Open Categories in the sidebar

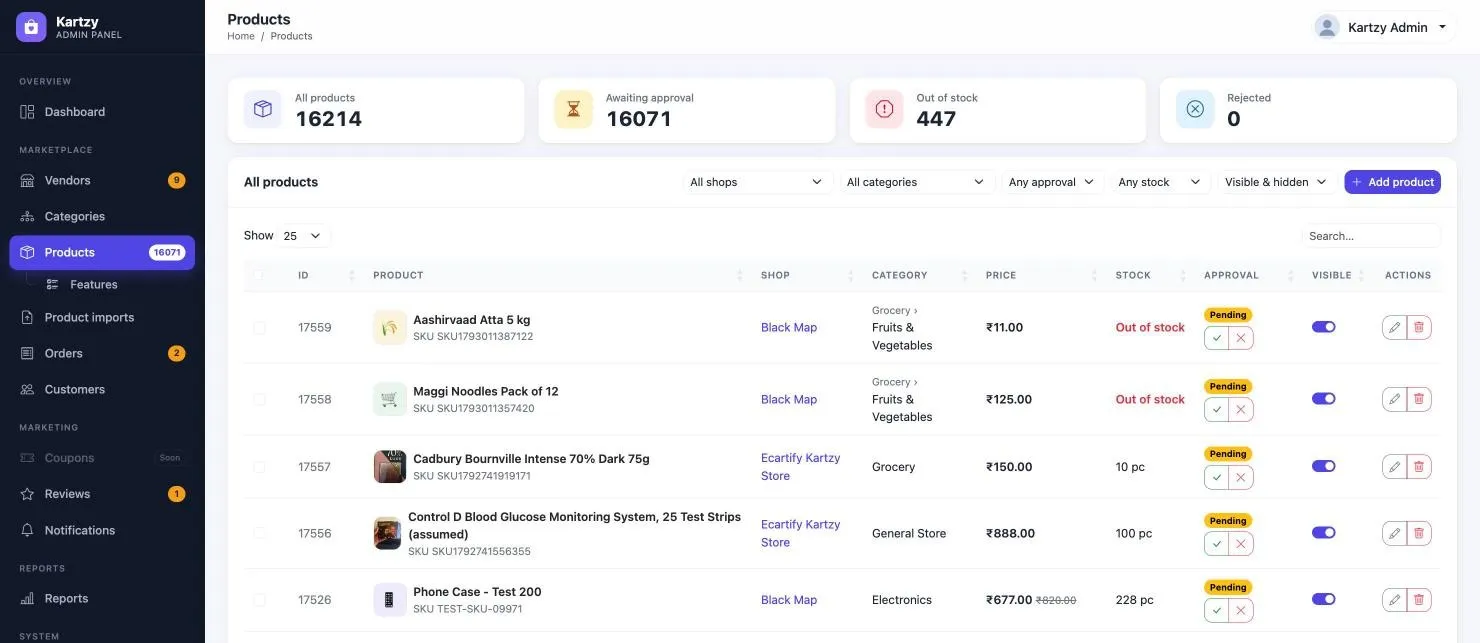[x=102, y=217]
